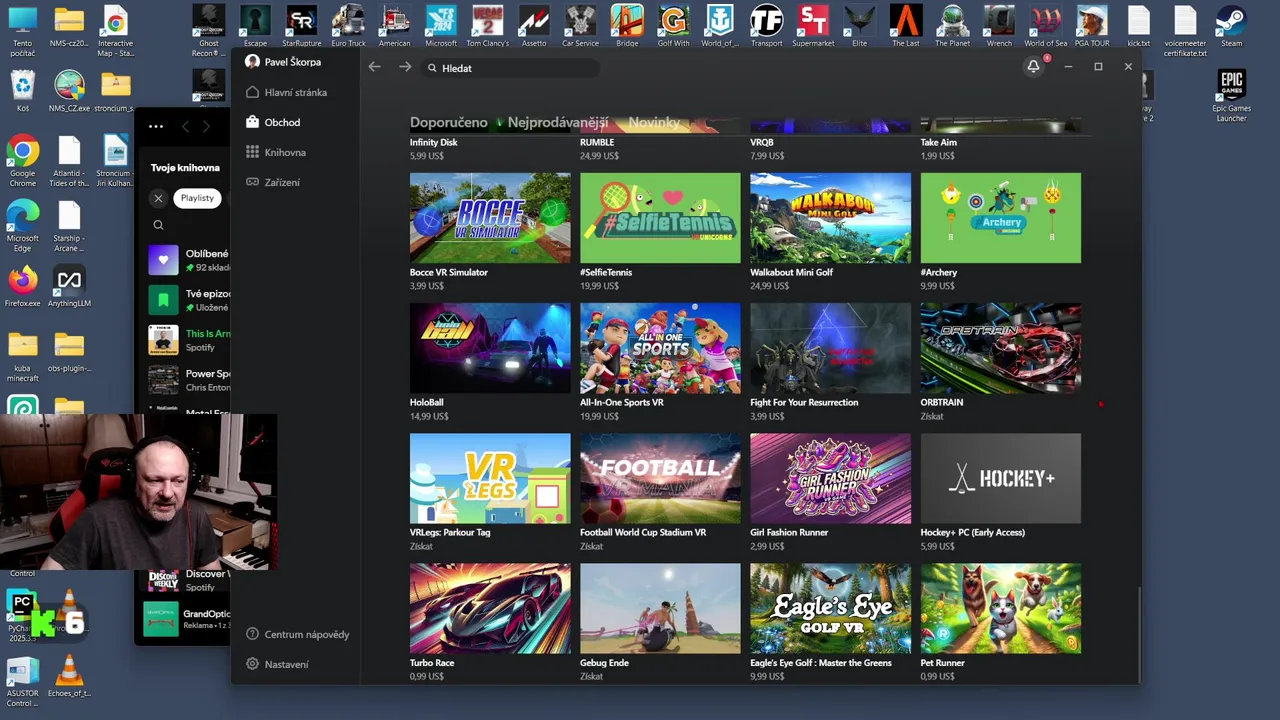Click Získat under ORBTRAIN
The width and height of the screenshot is (1280, 720).
point(931,416)
